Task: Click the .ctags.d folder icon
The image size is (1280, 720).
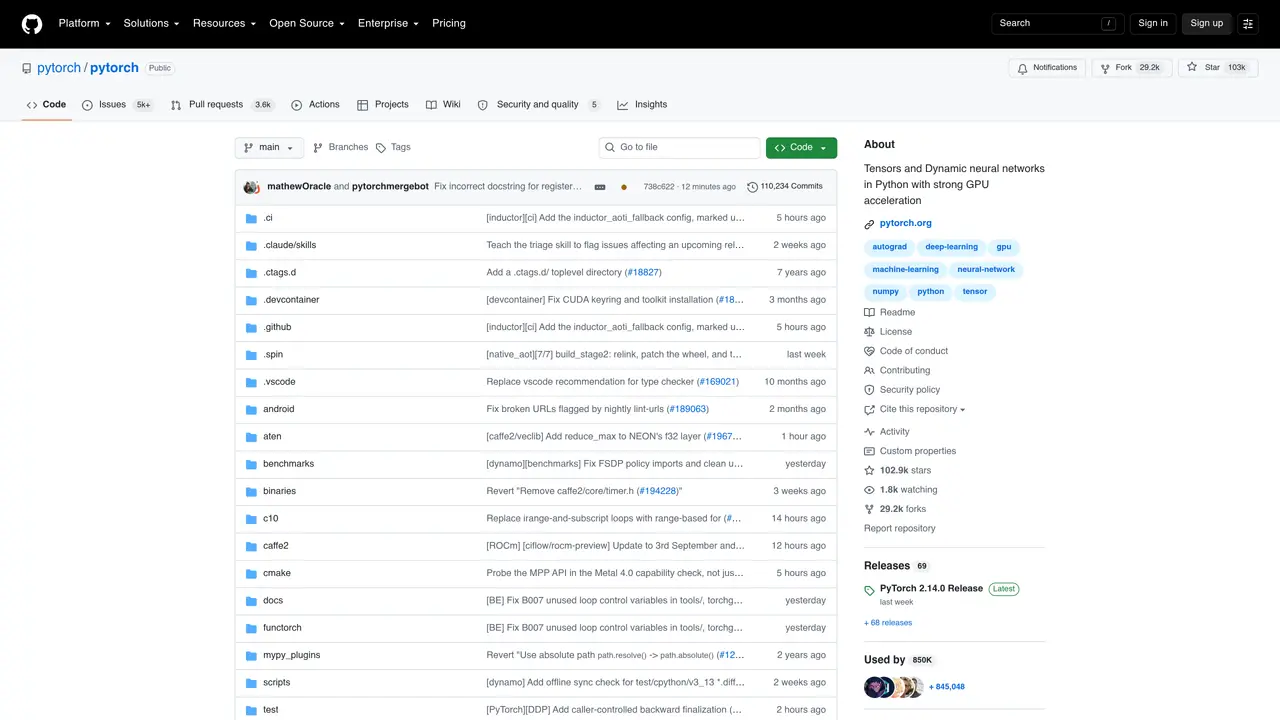Action: click(x=252, y=273)
